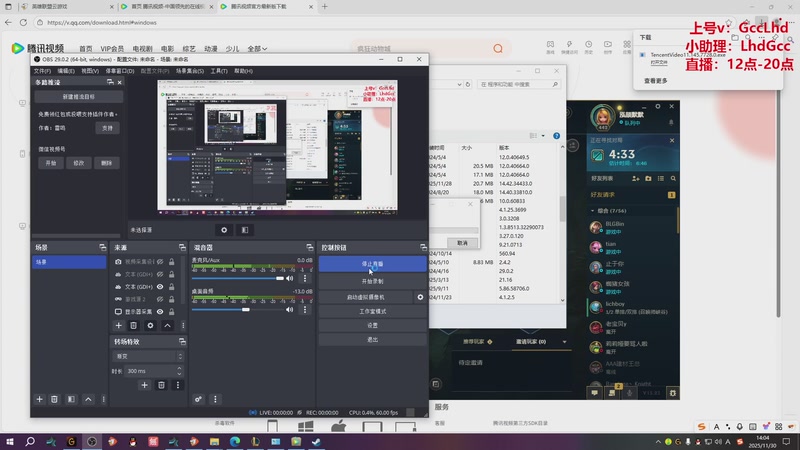Screen dimensions: 800x450
Task: Open source properties gear in Sources panel toolbar
Action: 151,326
